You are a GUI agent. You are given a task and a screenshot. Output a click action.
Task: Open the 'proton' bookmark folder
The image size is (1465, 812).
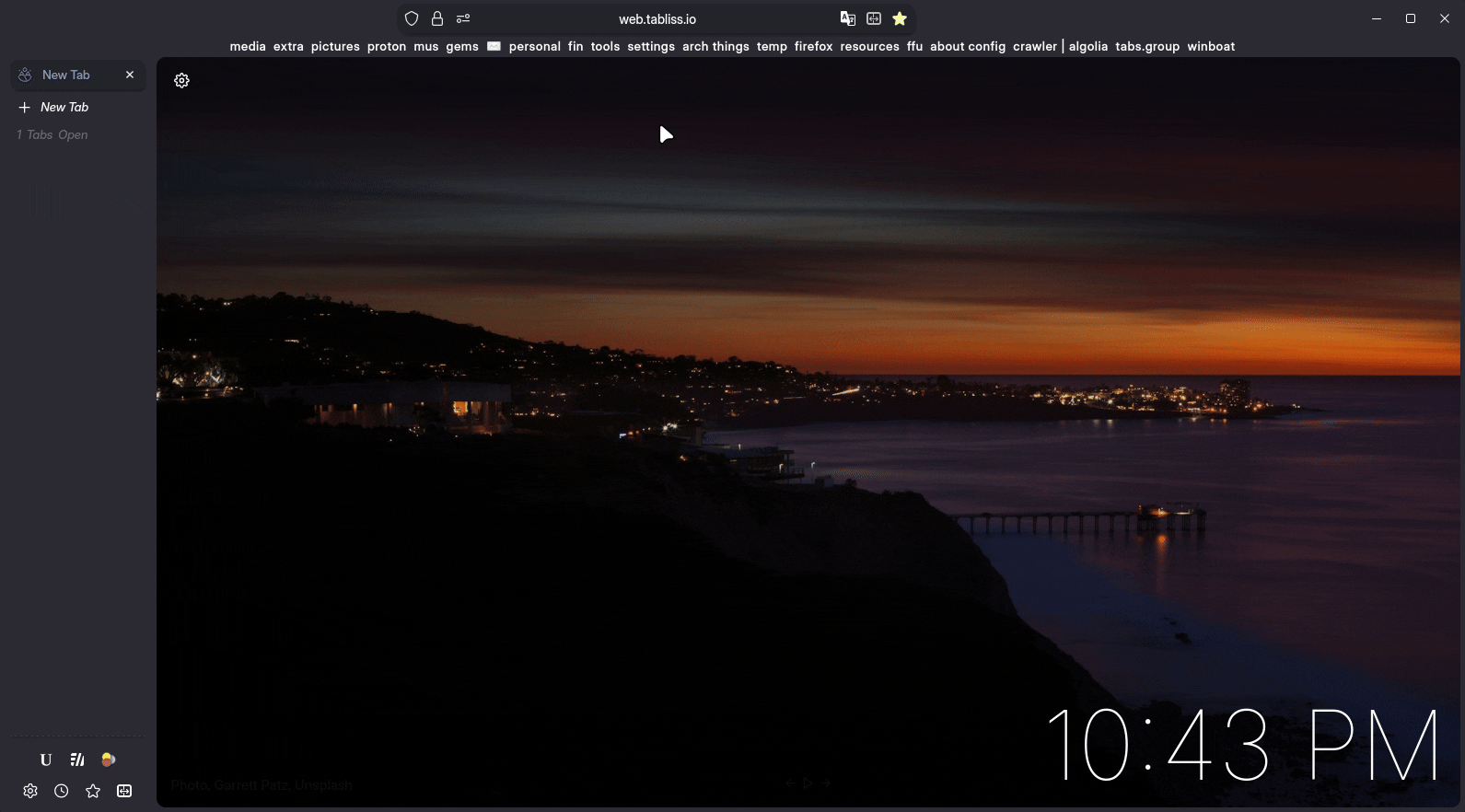[387, 46]
